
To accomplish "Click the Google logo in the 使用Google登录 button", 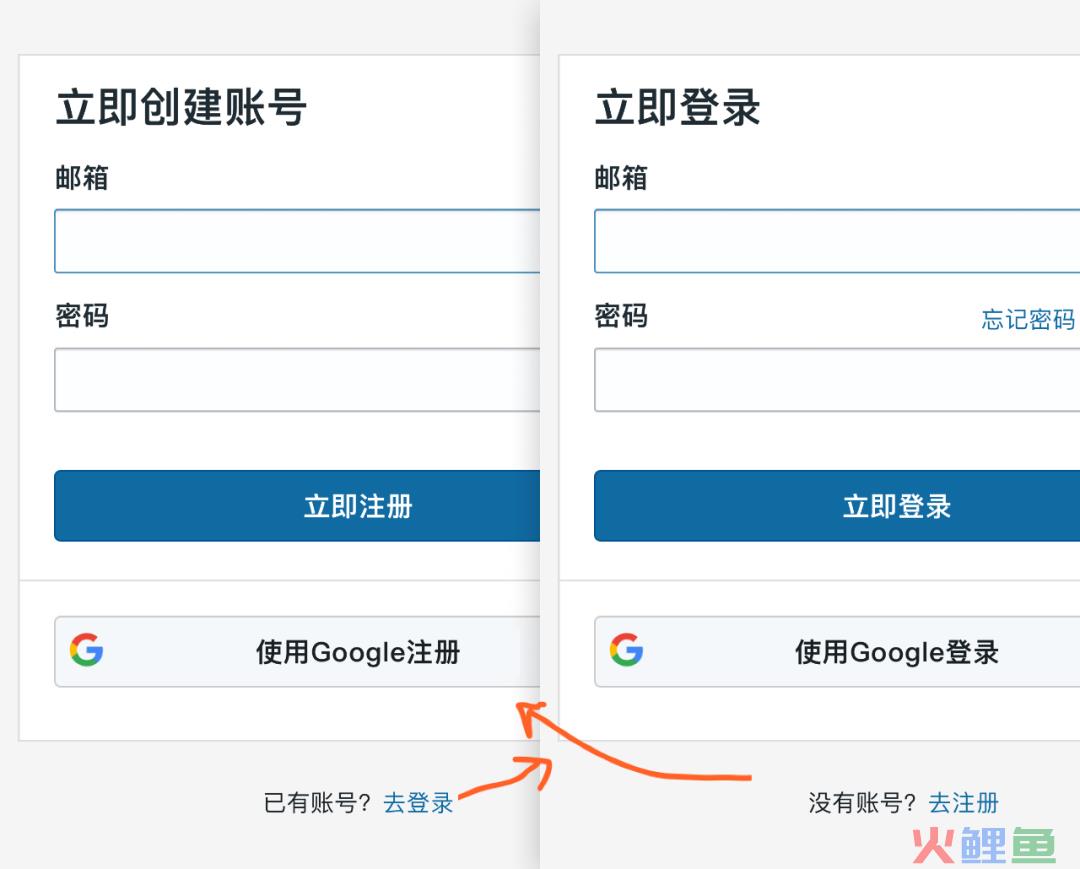I will pos(627,651).
